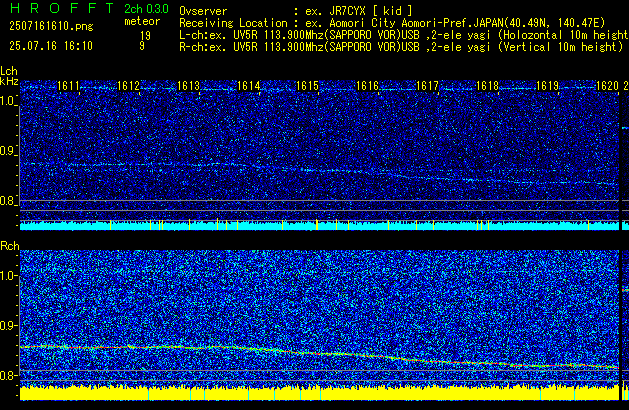Screen dimensions: 629x410
Task: Click the Lch 0.8 kHz axis label
Action: tap(8, 201)
